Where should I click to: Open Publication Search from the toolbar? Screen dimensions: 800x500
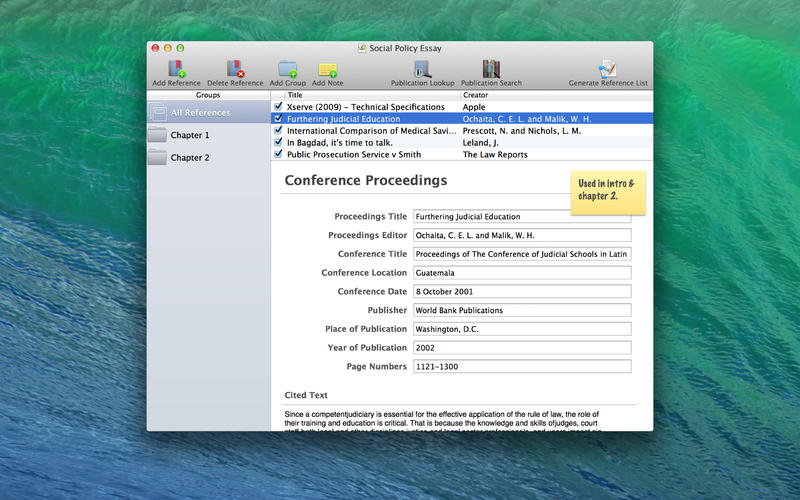tap(491, 69)
